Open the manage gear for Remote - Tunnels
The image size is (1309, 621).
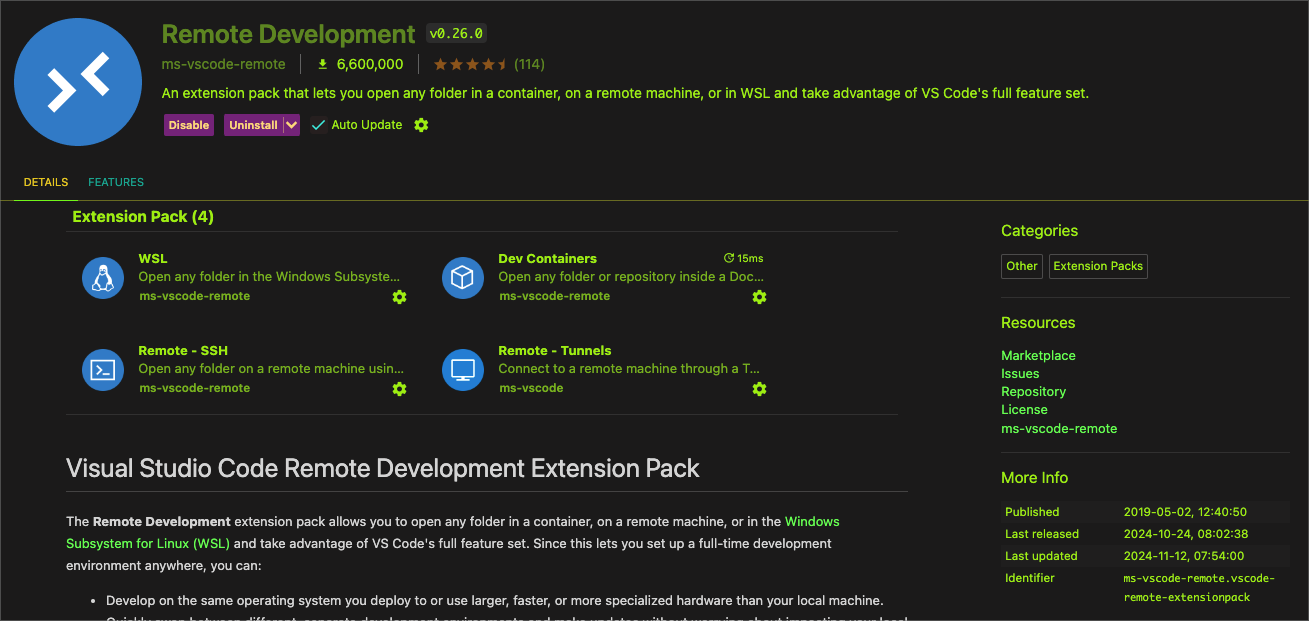tap(759, 389)
